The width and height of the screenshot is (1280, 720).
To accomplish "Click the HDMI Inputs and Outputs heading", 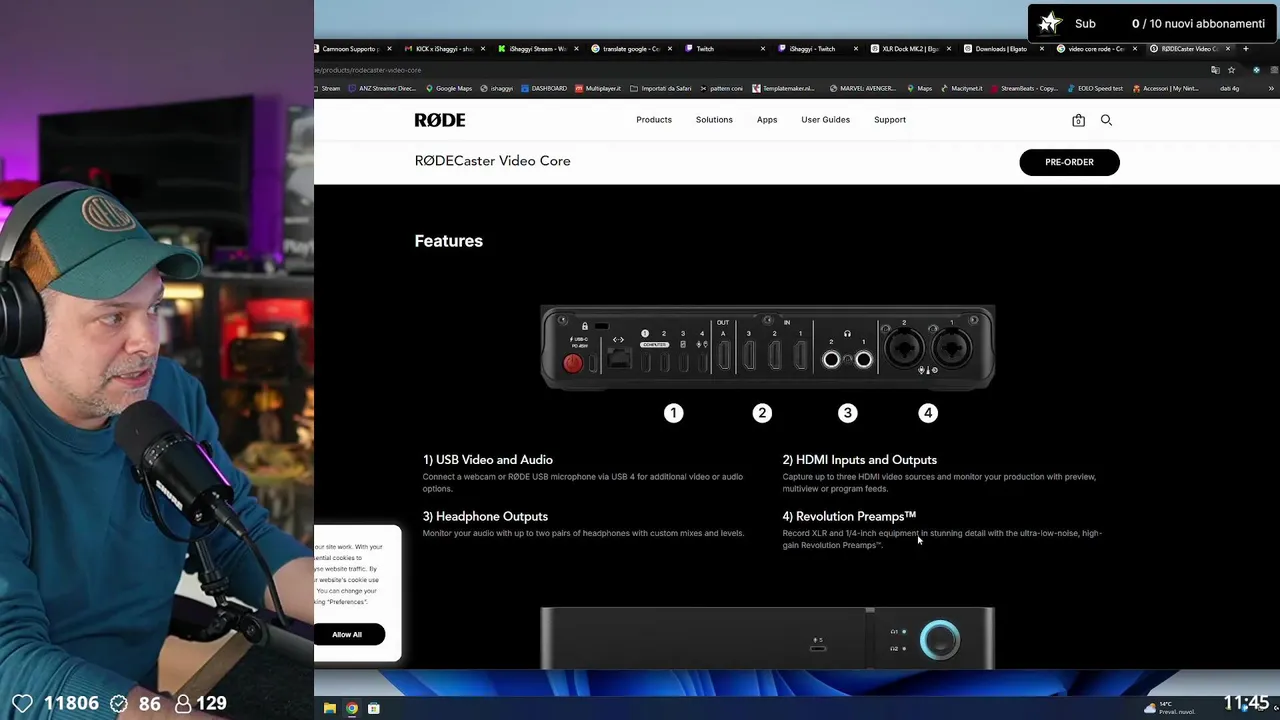I will (860, 460).
